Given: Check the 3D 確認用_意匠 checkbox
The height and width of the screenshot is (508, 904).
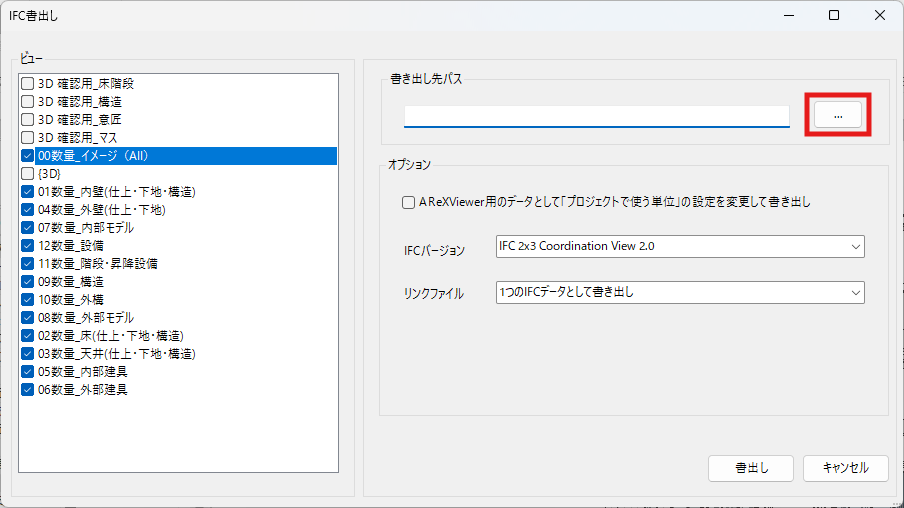Looking at the screenshot, I should click(x=28, y=120).
